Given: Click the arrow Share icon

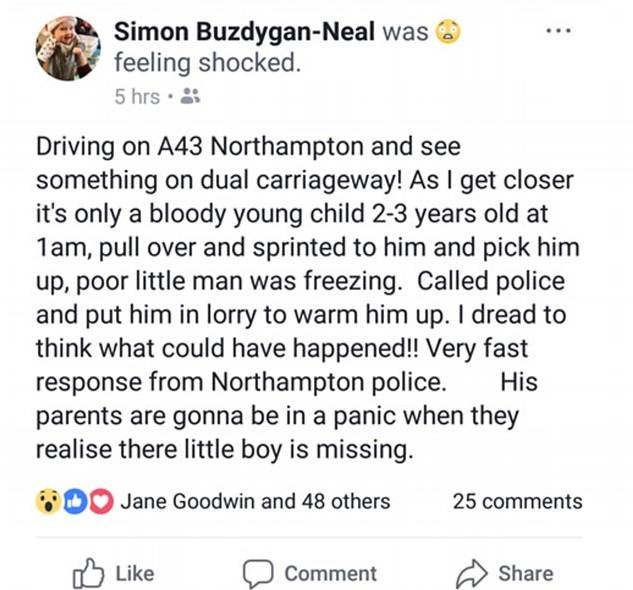Looking at the screenshot, I should click(x=472, y=573).
